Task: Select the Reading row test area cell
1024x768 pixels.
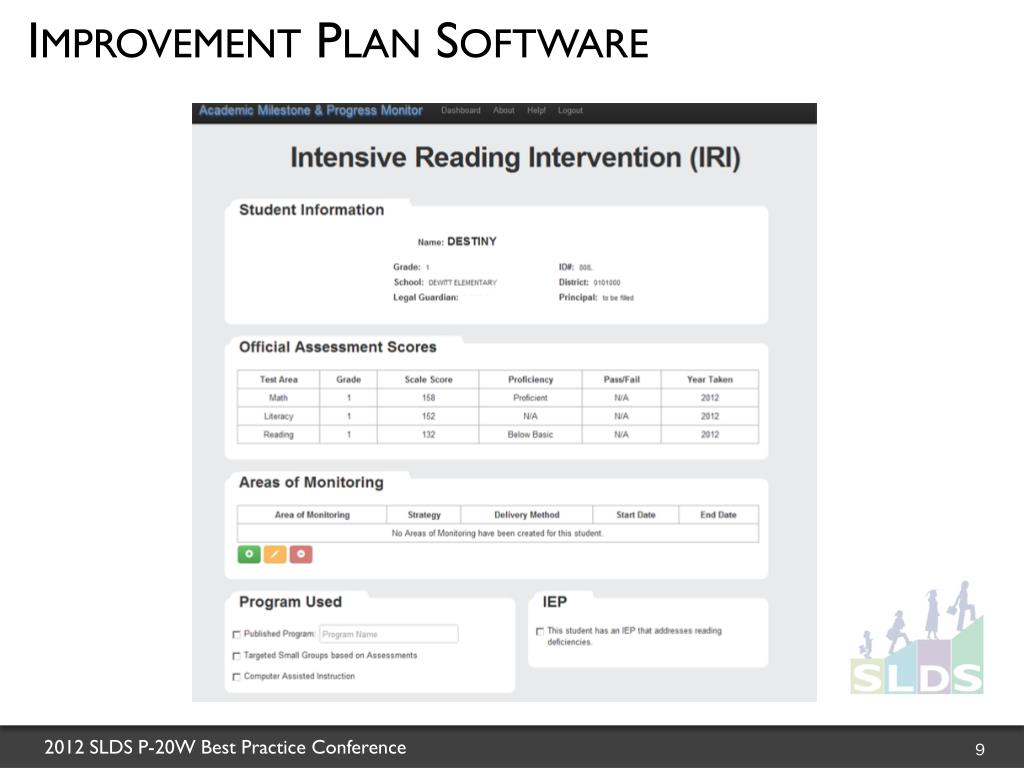Action: [278, 434]
